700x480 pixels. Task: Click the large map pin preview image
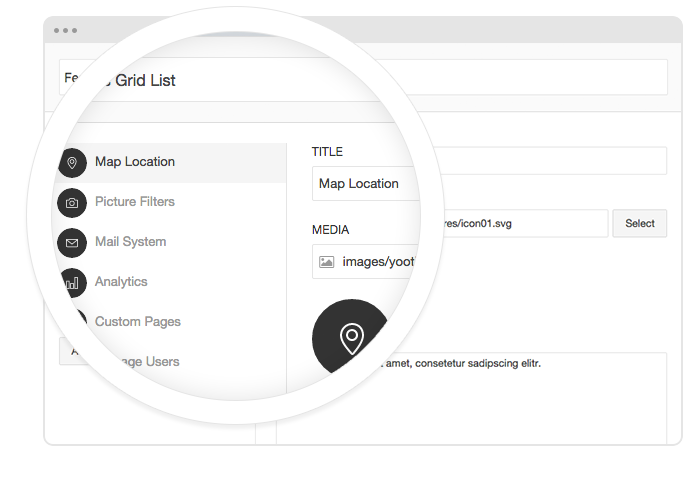pos(351,338)
